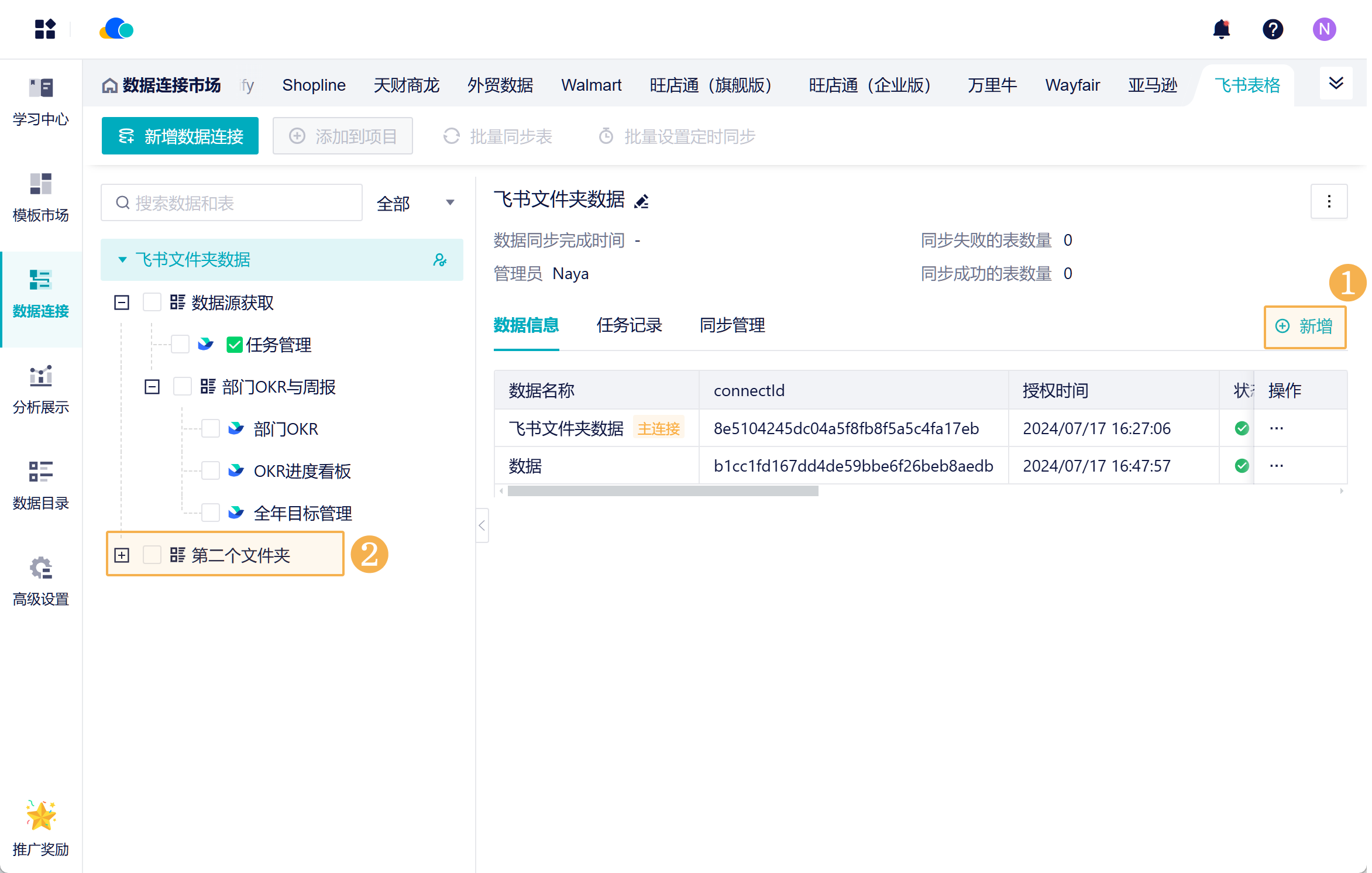Switch to the Wayfair tab

[1072, 85]
